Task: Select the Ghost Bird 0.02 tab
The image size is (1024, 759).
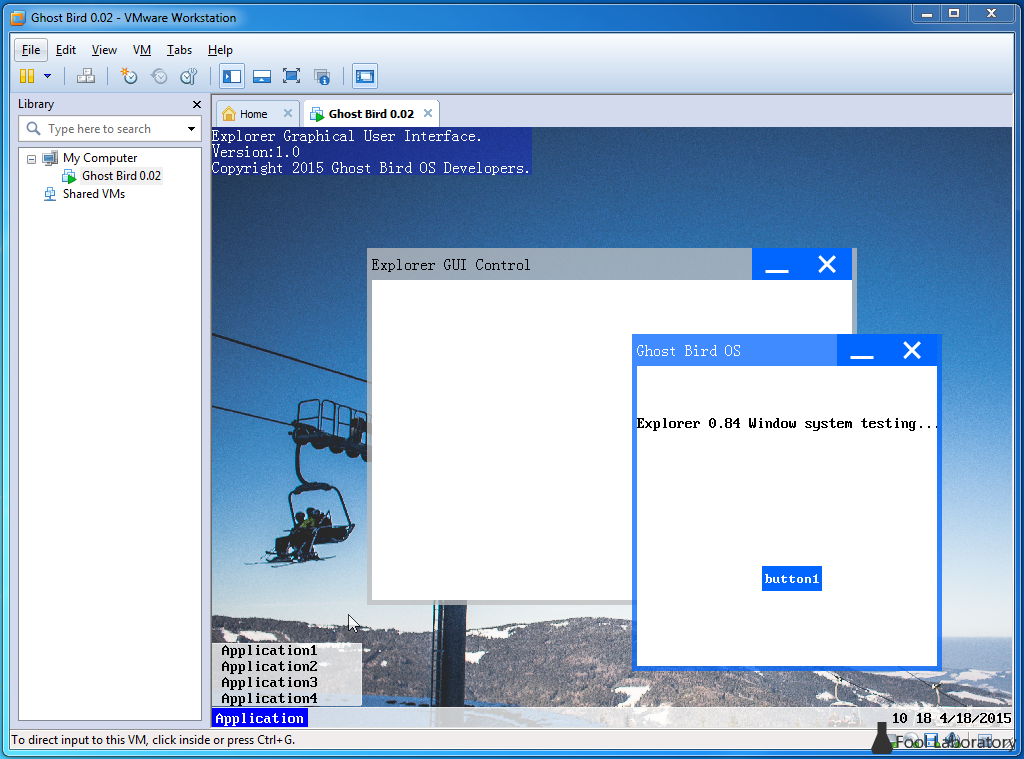Action: (x=371, y=114)
